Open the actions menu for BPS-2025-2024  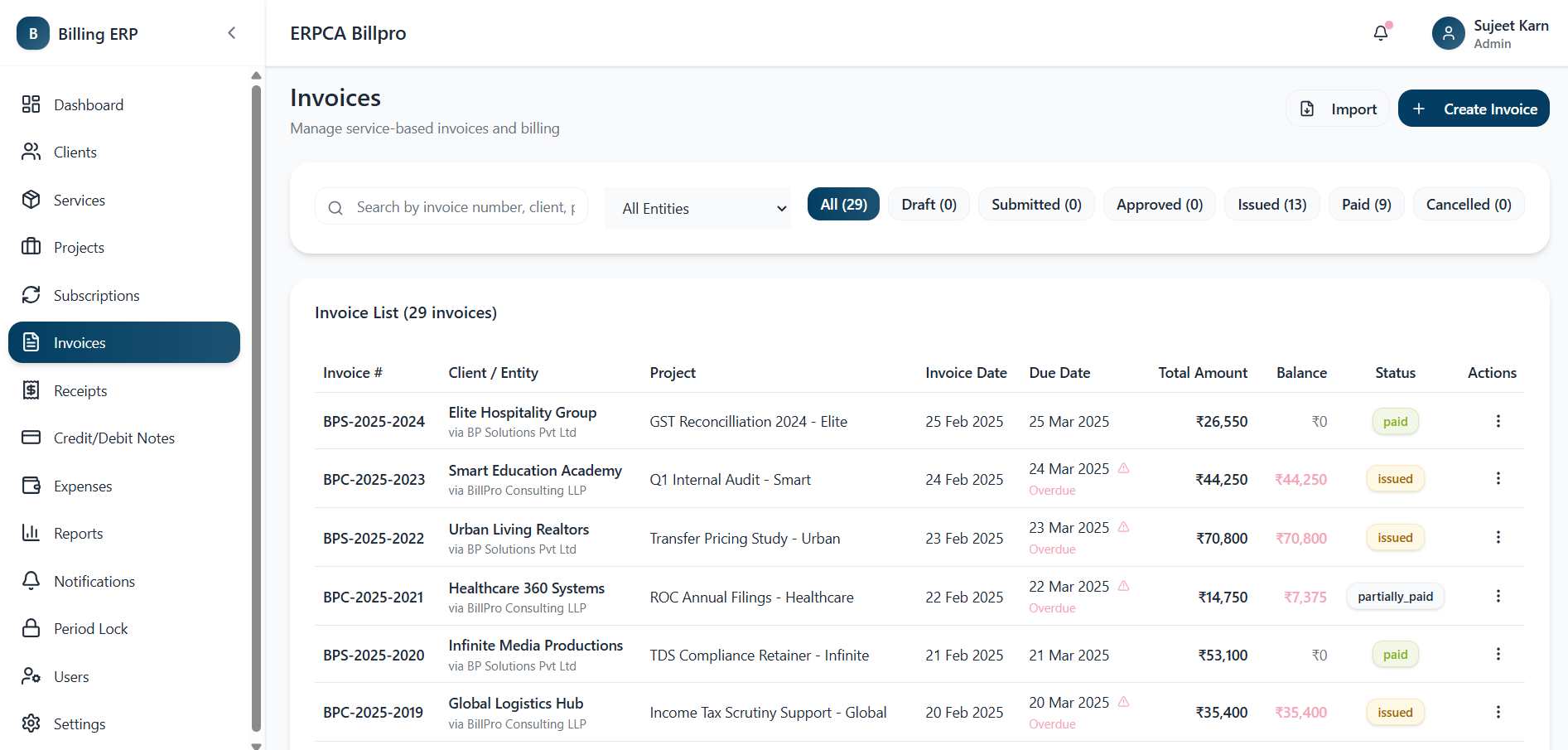pos(1498,421)
